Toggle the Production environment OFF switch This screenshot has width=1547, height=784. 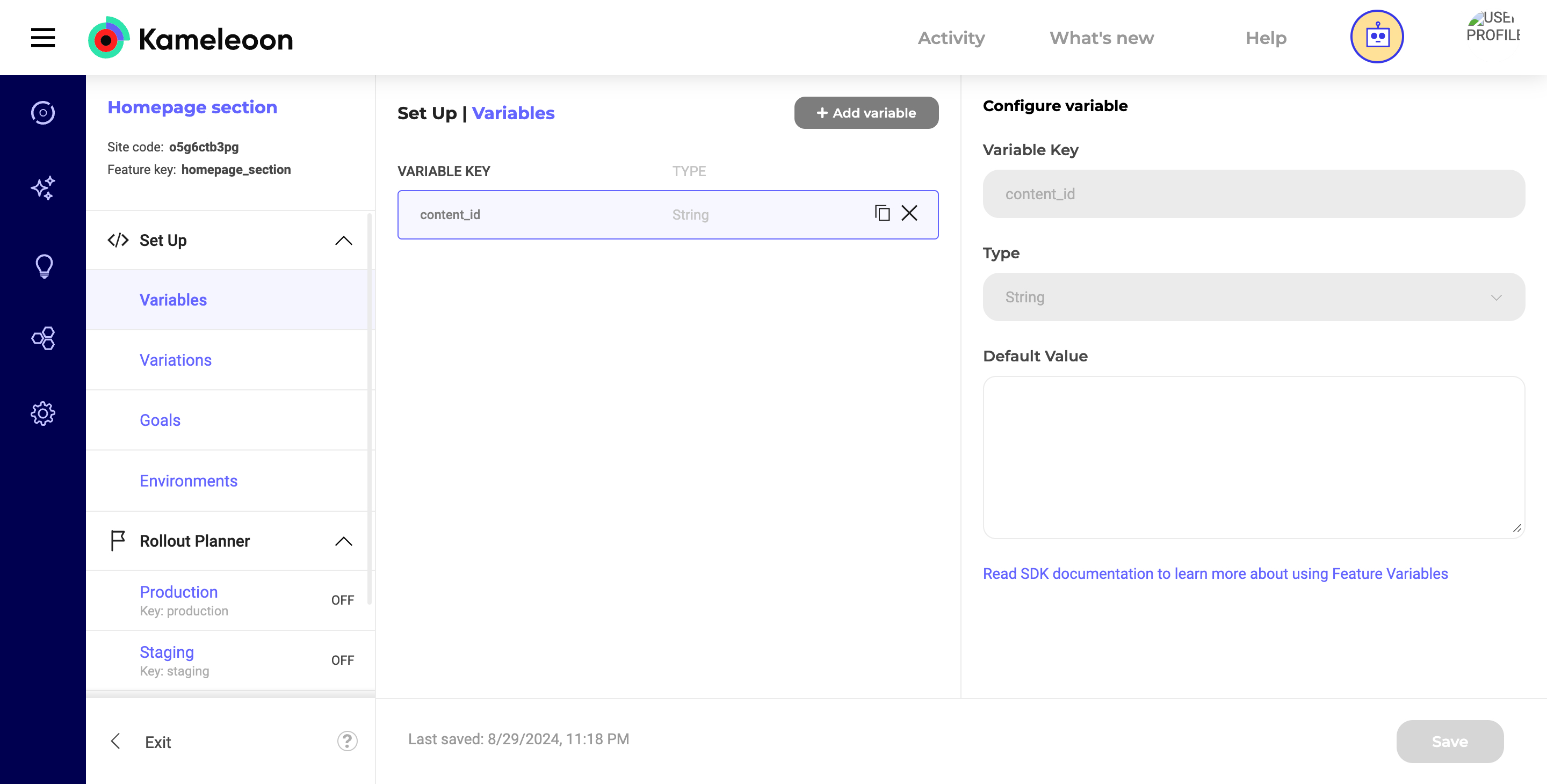click(342, 600)
